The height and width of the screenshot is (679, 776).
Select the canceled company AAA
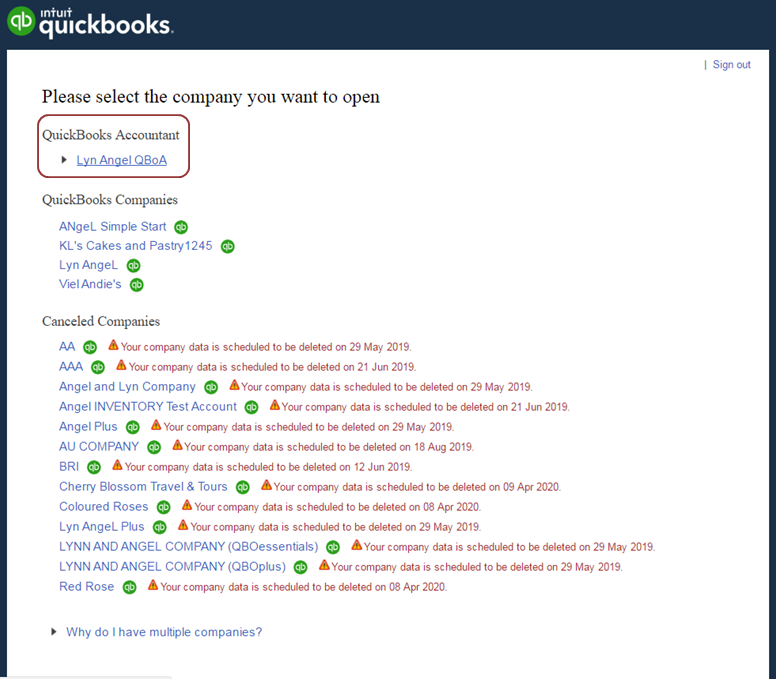[71, 367]
